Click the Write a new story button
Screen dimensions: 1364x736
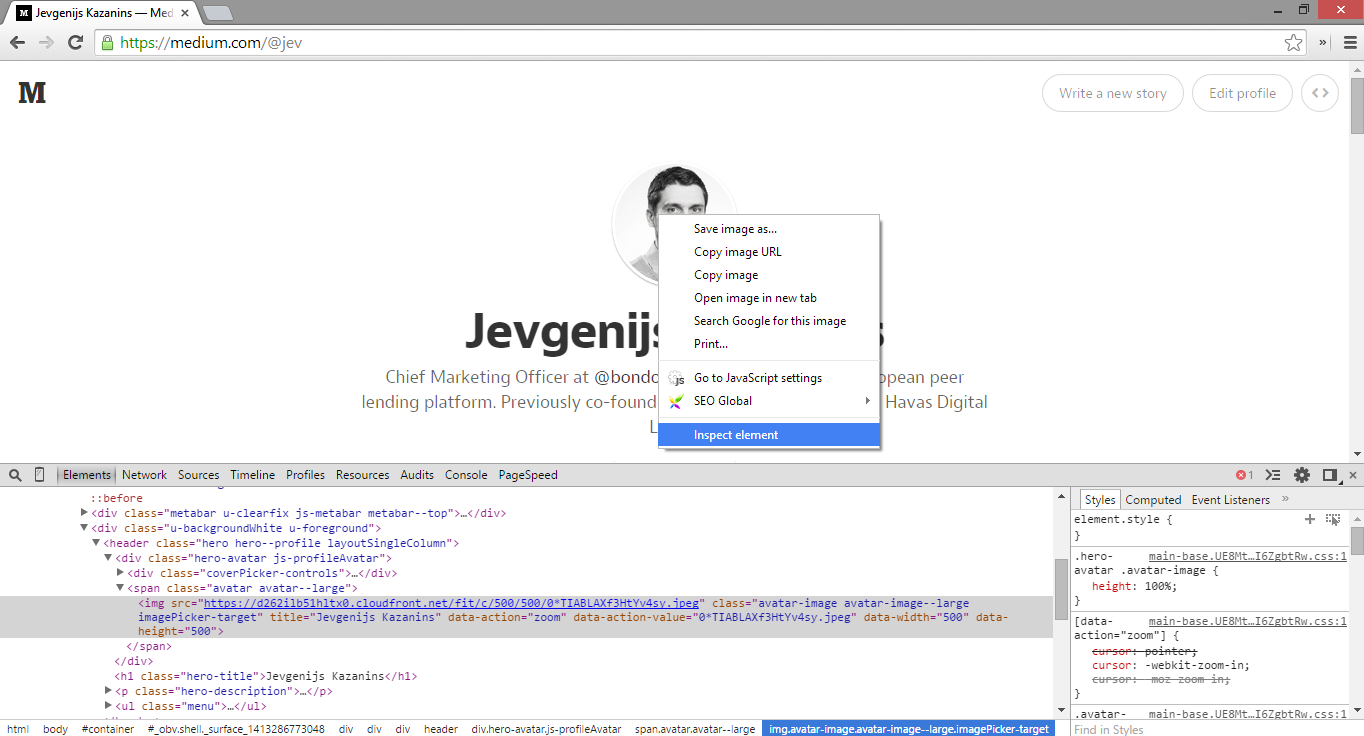coord(1112,92)
